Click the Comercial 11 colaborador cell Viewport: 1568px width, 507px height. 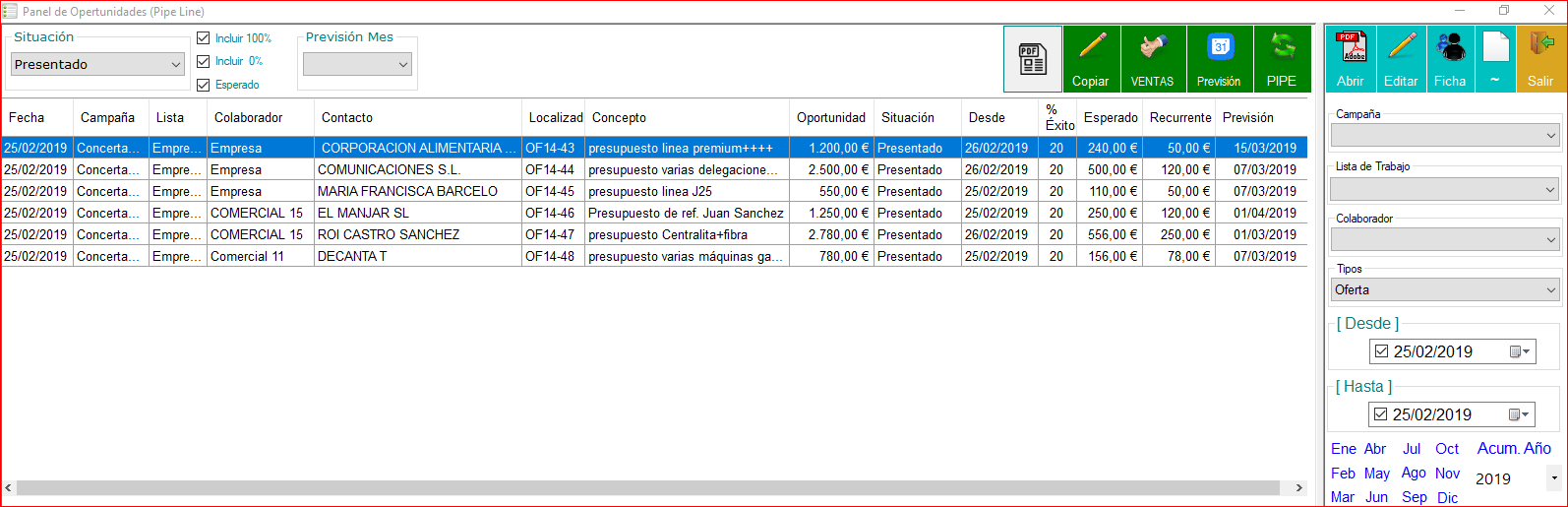(x=261, y=256)
